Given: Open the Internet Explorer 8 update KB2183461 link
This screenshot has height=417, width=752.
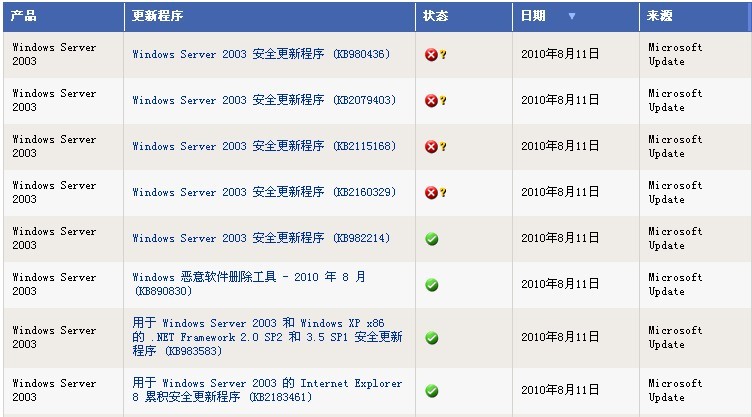Looking at the screenshot, I should pos(267,390).
